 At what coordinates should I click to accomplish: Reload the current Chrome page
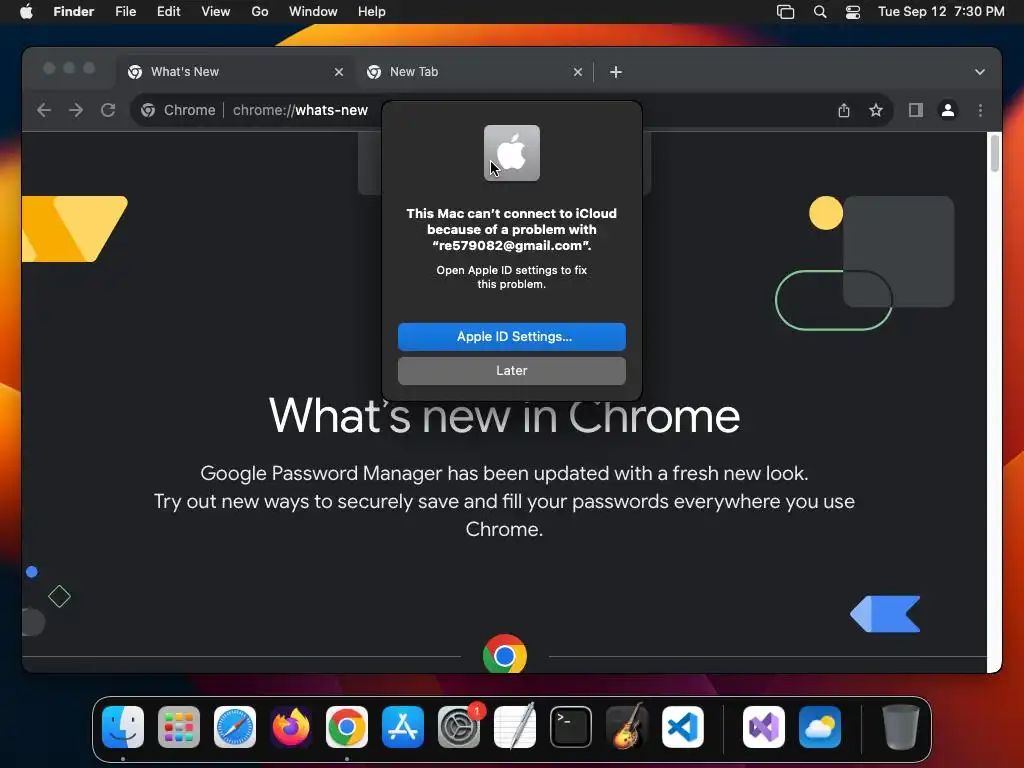(x=108, y=110)
